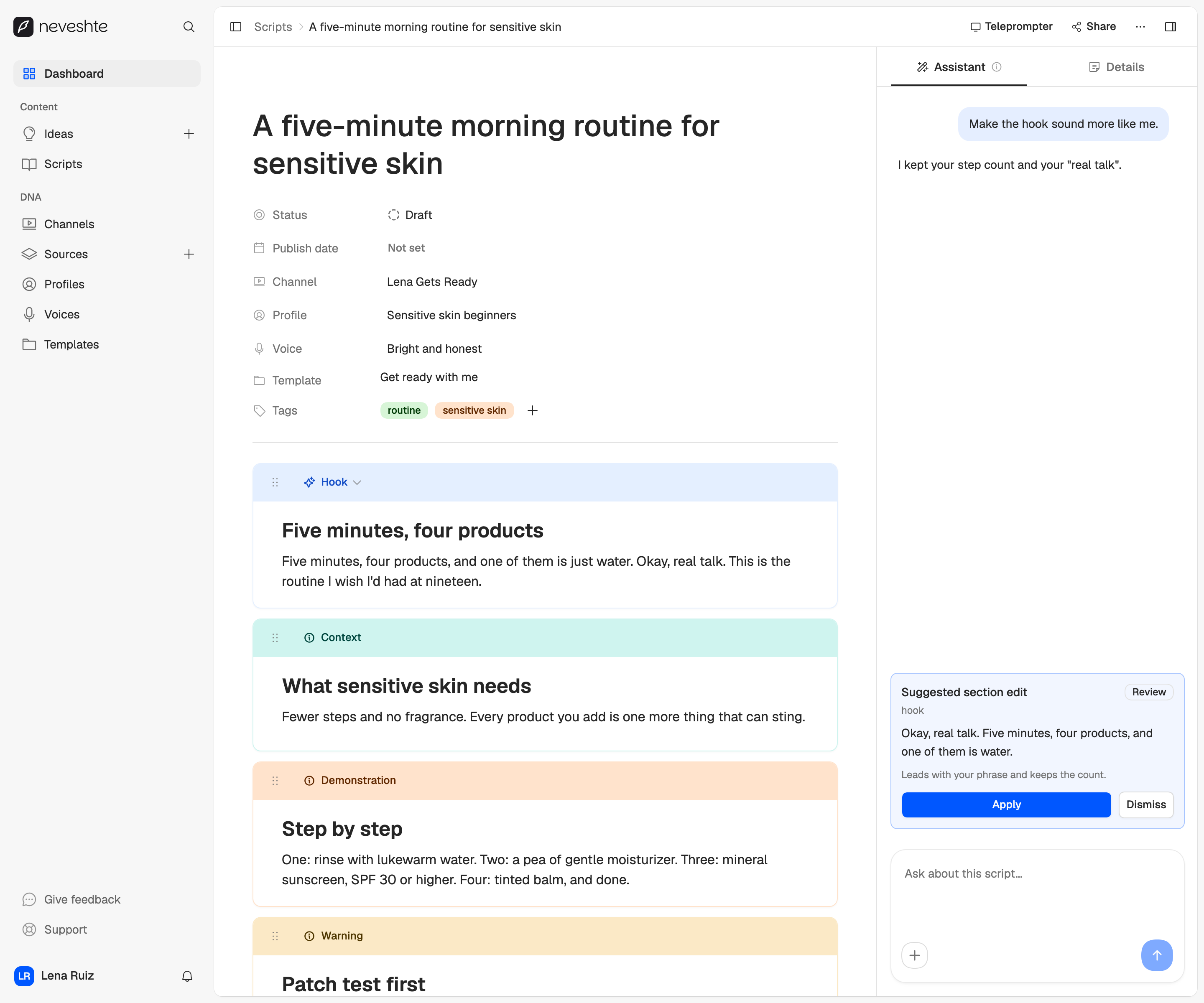Click the Lena Ruiz account name
1204x1003 pixels.
[67, 975]
